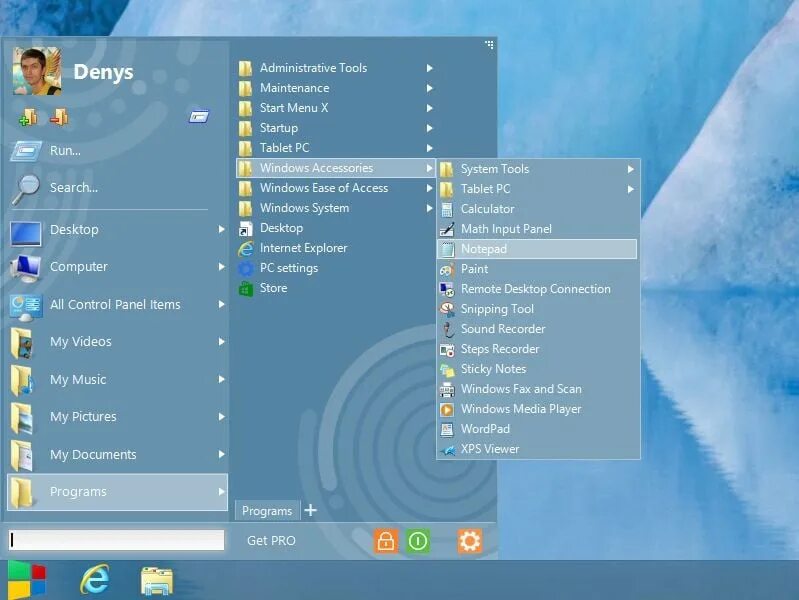The image size is (799, 600).
Task: Click the Sound Recorder microphone icon
Action: (447, 329)
